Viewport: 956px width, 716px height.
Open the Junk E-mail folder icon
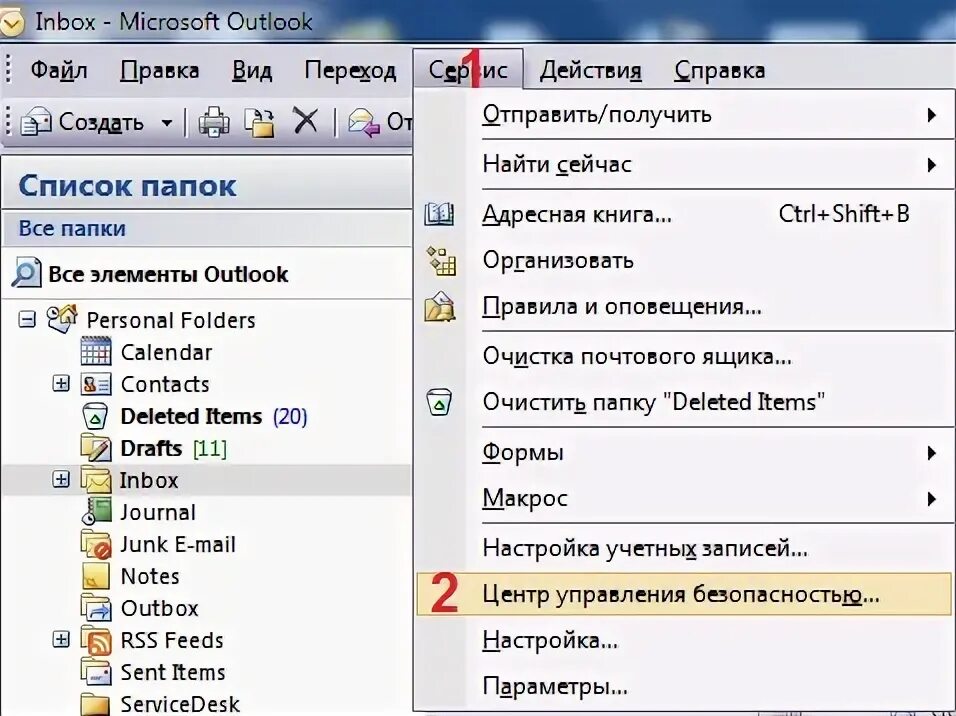96,544
